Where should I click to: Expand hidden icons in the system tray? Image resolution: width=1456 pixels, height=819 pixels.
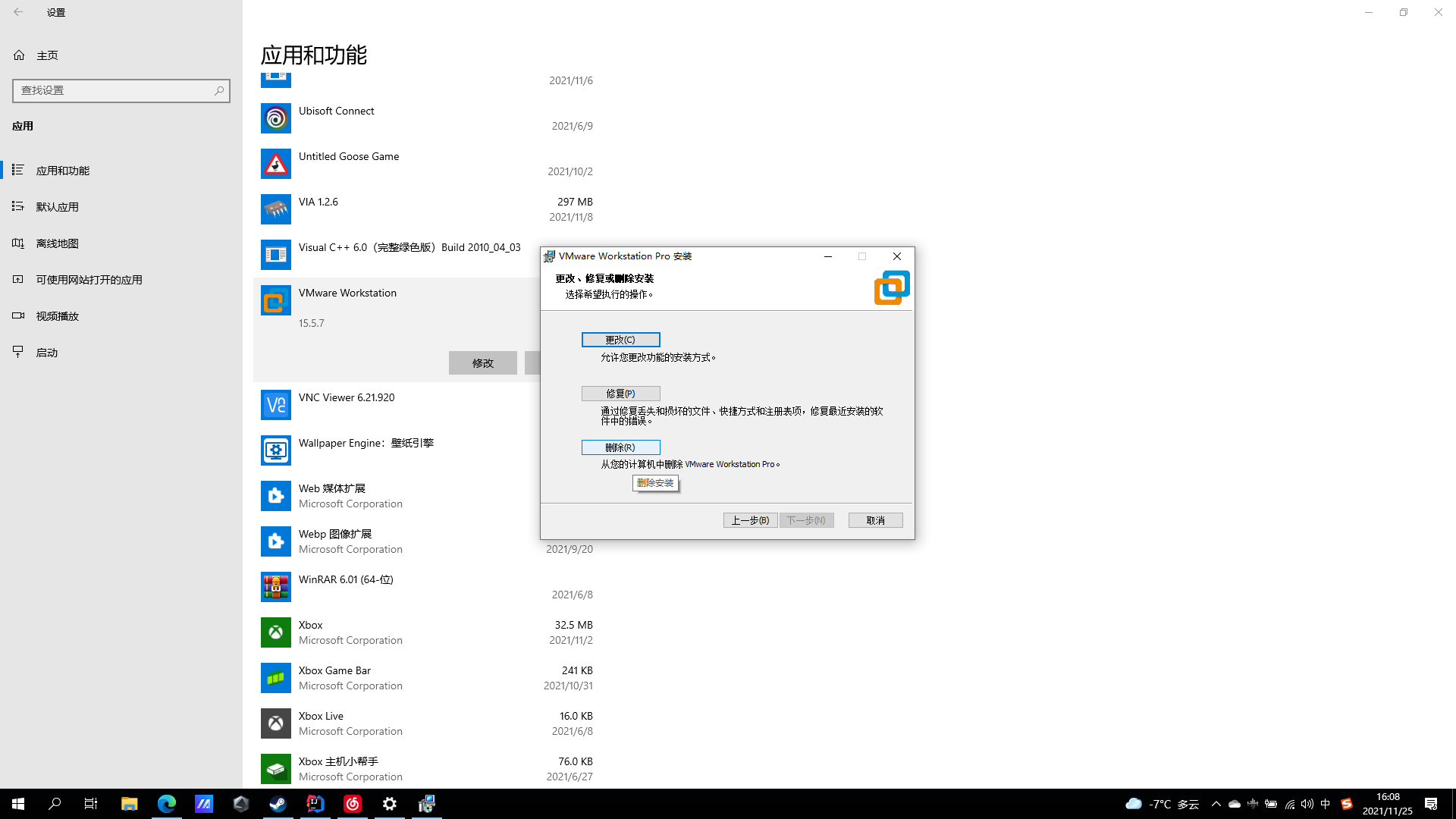tap(1216, 804)
